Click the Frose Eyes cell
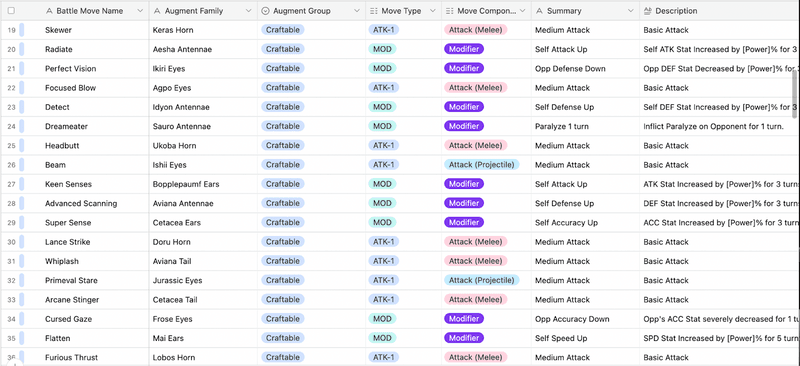Screen dimensions: 800x366 [x=203, y=319]
